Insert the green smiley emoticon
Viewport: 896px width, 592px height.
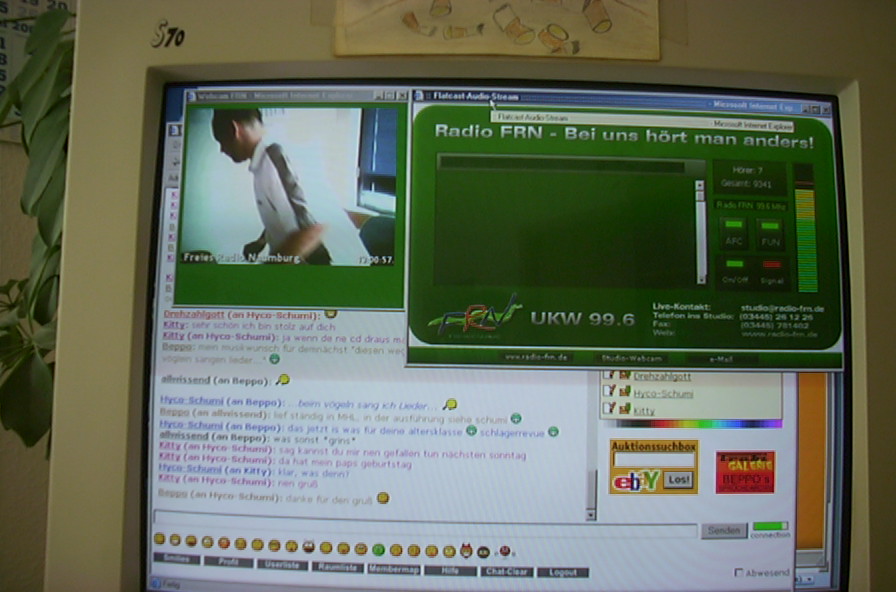point(378,549)
